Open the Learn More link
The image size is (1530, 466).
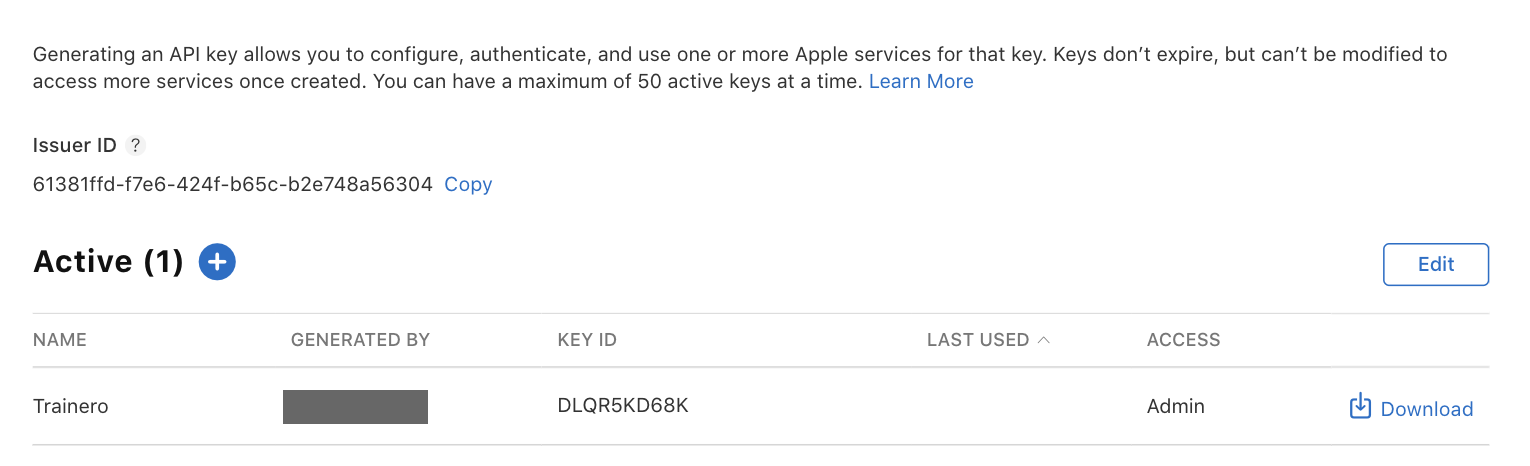click(921, 81)
